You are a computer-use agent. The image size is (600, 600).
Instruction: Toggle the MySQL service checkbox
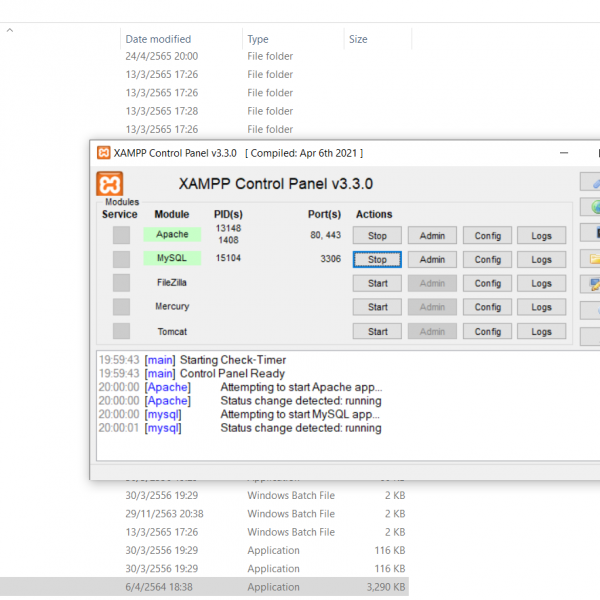point(121,259)
